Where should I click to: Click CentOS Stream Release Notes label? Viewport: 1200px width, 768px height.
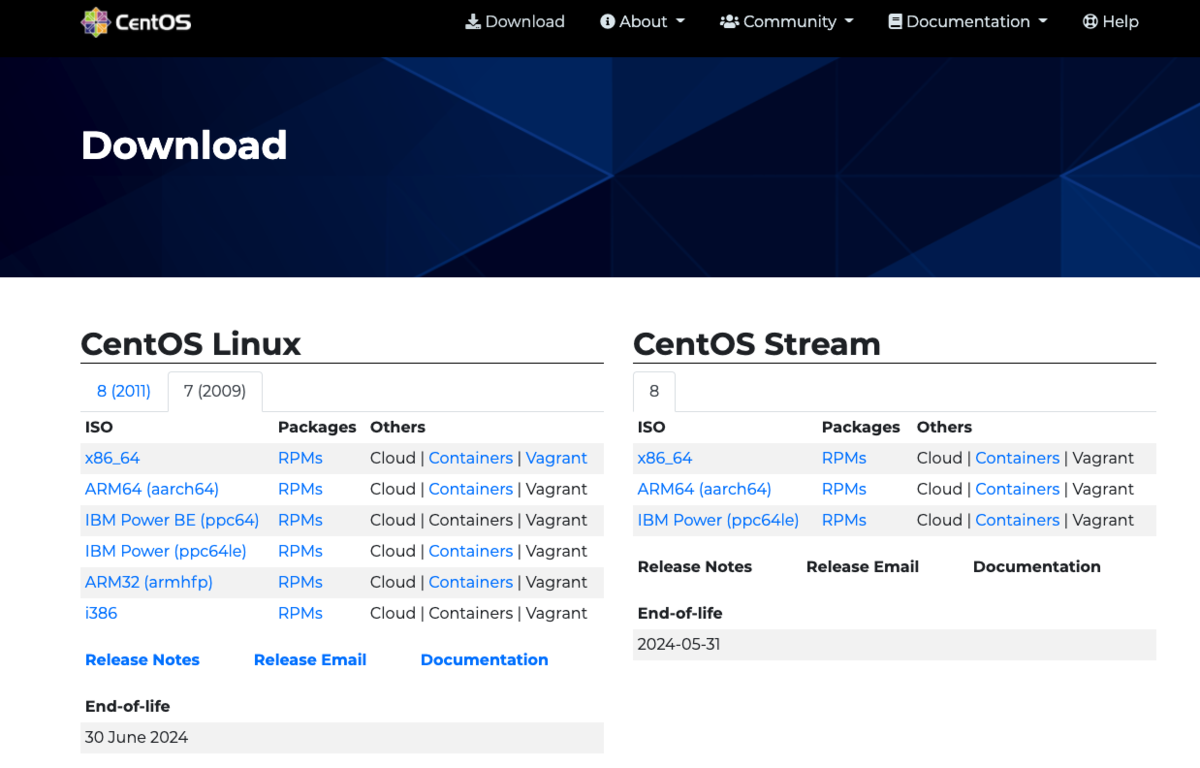[x=695, y=567]
